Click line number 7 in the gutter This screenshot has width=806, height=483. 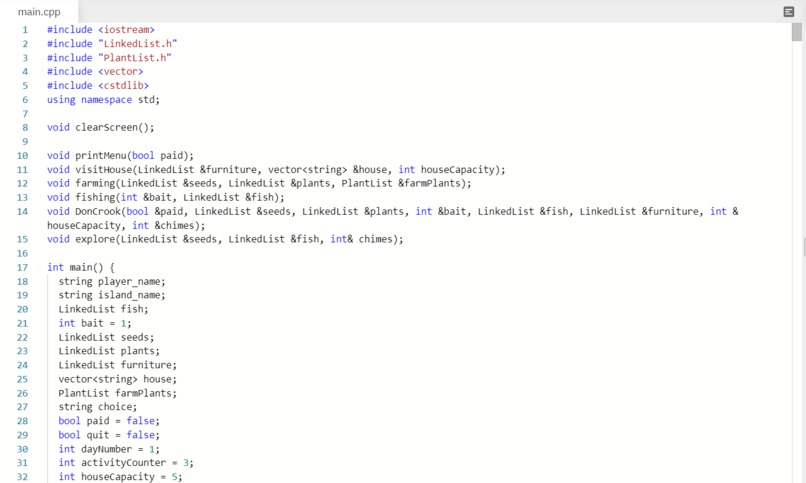tap(25, 114)
